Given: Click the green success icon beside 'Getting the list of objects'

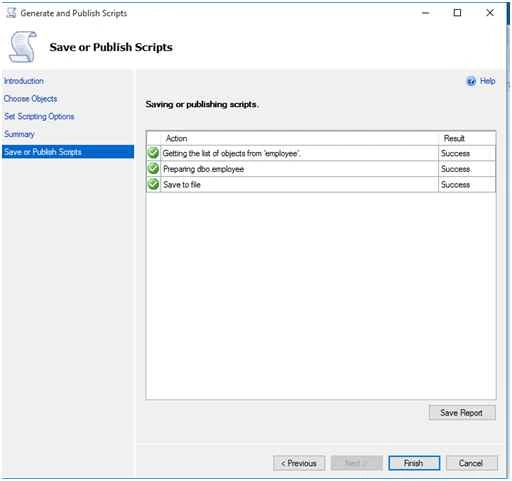Looking at the screenshot, I should 153,153.
